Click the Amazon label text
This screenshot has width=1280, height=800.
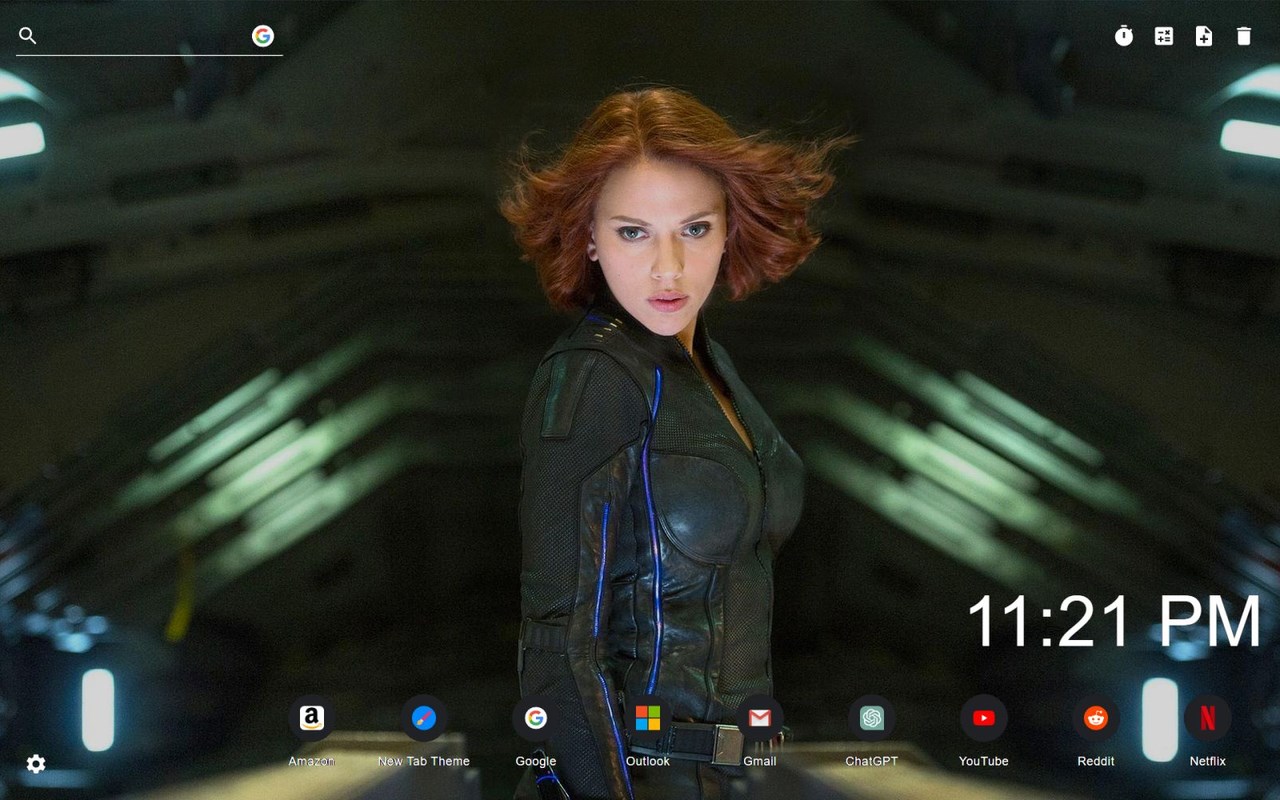coord(312,761)
